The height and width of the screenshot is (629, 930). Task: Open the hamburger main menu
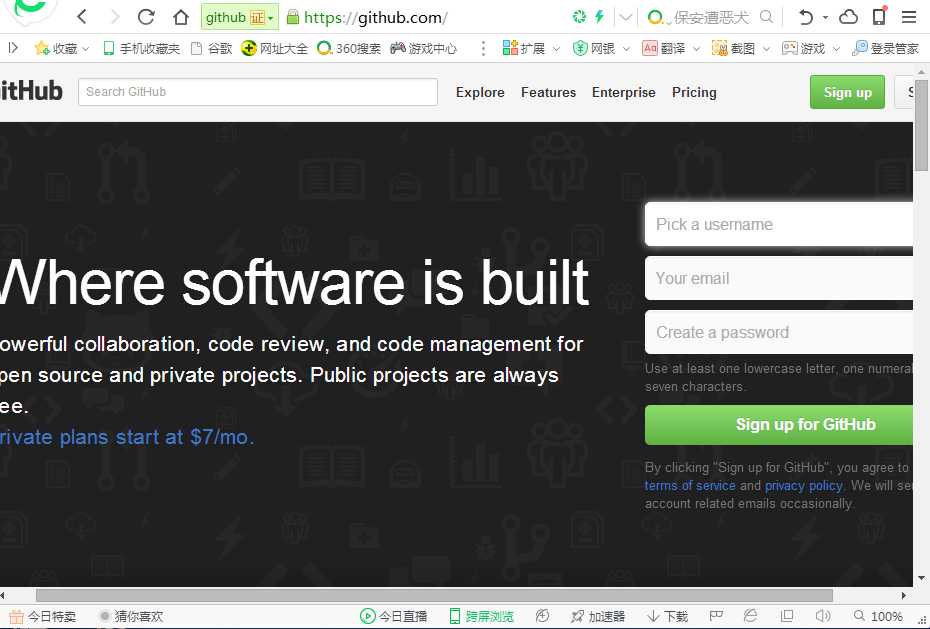tap(909, 17)
